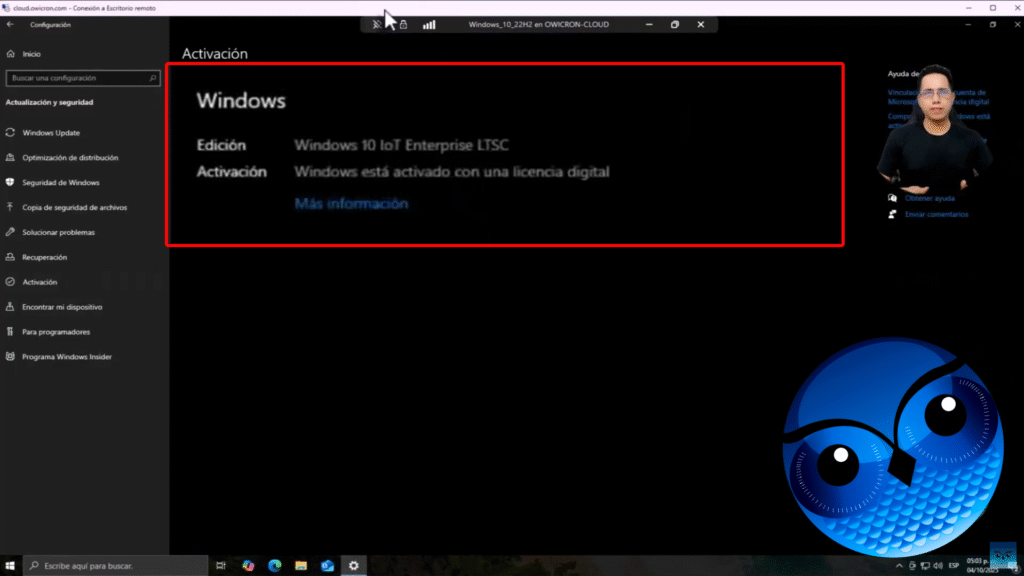Open Encontrar mi dispositivo
This screenshot has width=1024, height=576.
62,307
